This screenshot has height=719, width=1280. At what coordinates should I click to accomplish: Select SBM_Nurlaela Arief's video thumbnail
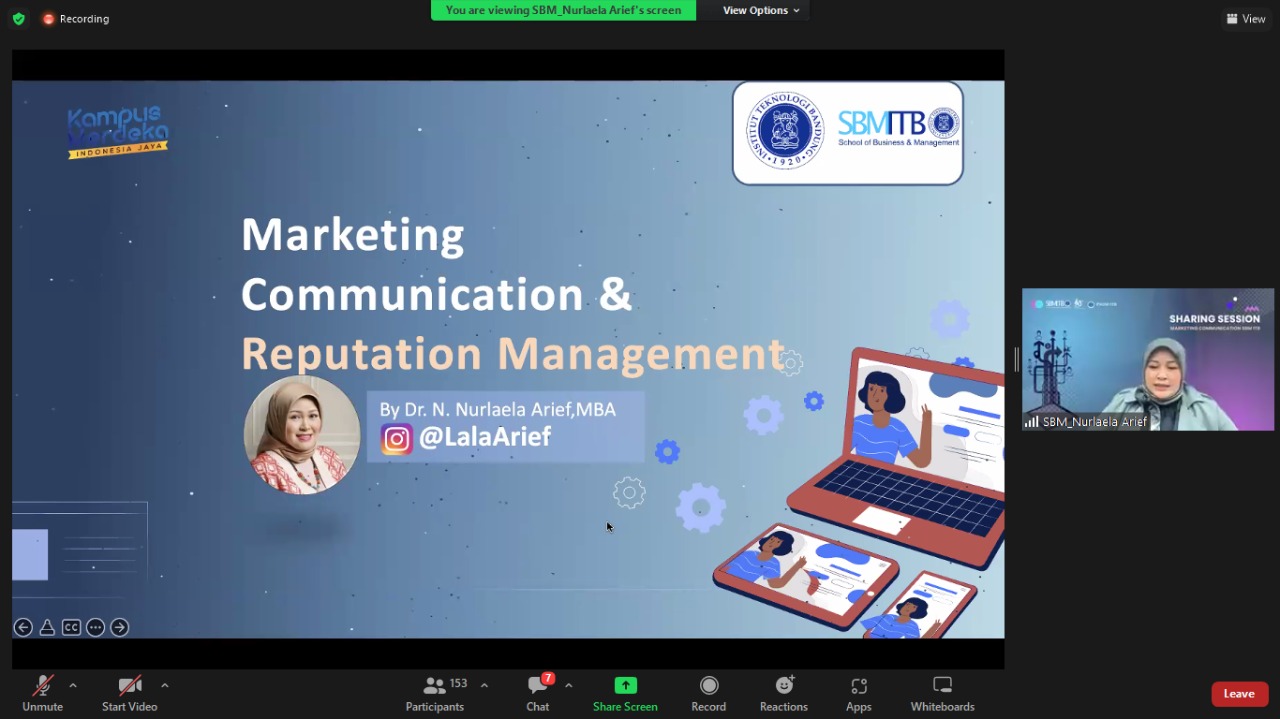(x=1147, y=360)
